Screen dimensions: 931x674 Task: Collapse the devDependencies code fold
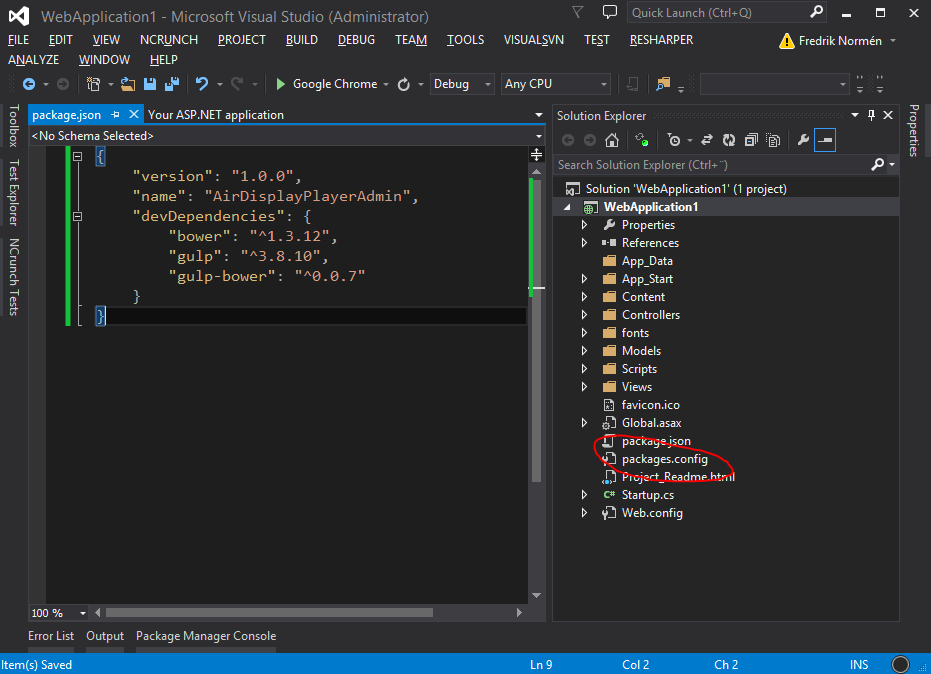[x=77, y=216]
